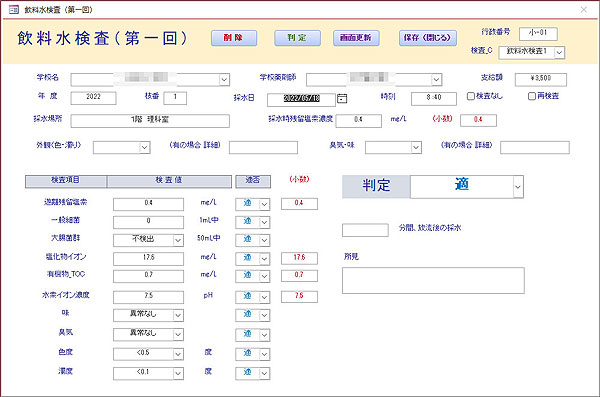This screenshot has height=397, width=600.
Task: Open 適否 dropdown for 一般細菌
Action: click(264, 222)
